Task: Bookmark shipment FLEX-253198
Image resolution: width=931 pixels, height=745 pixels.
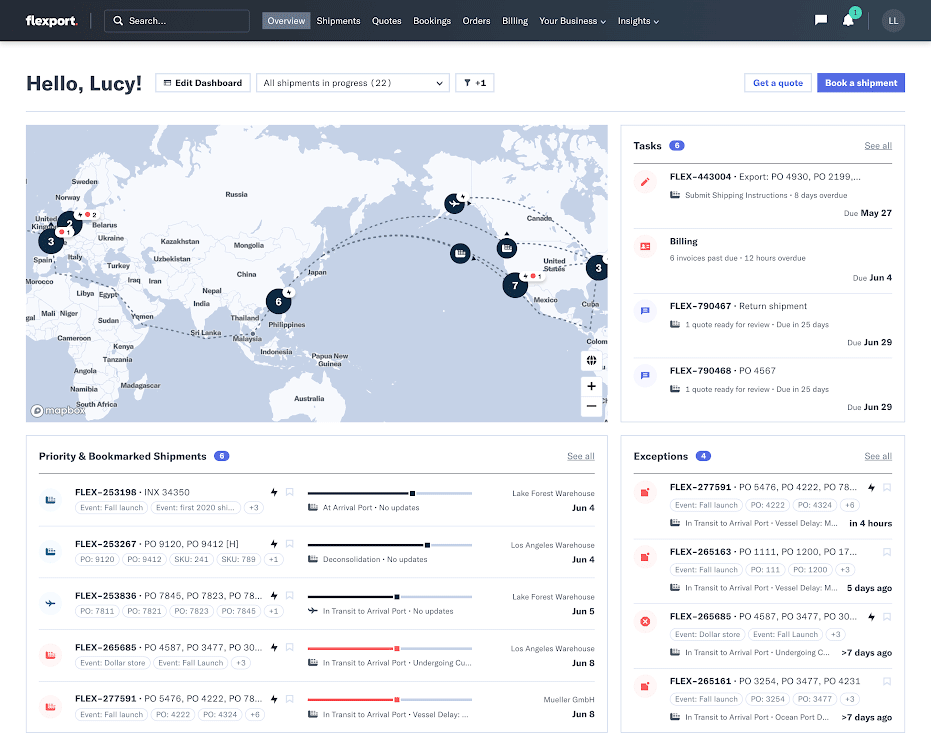Action: click(290, 492)
